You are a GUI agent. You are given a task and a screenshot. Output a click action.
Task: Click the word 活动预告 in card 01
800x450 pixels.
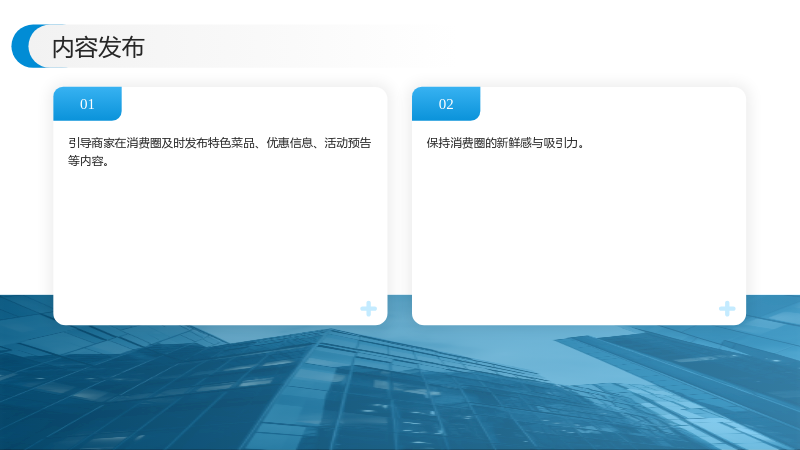(348, 143)
